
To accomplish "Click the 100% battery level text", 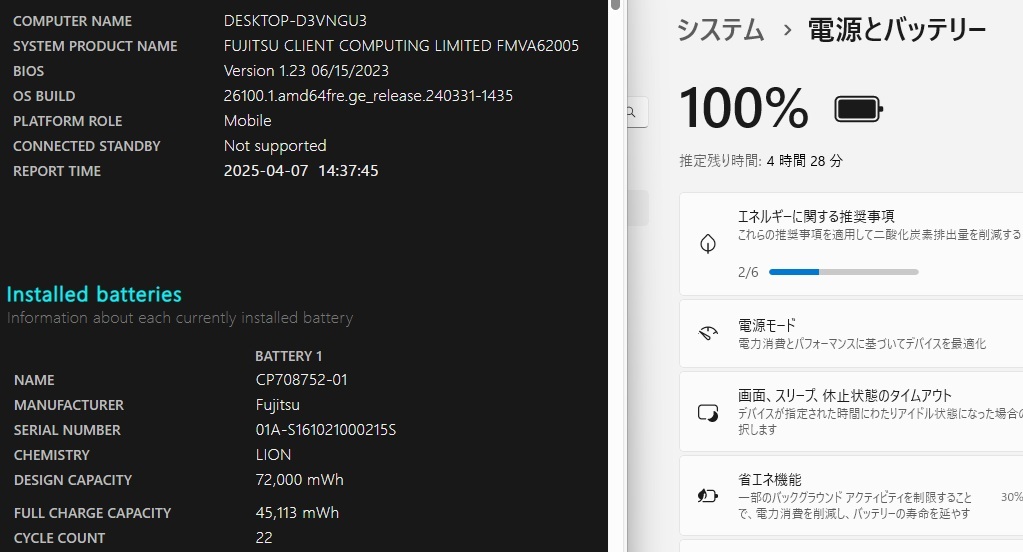I will [744, 108].
